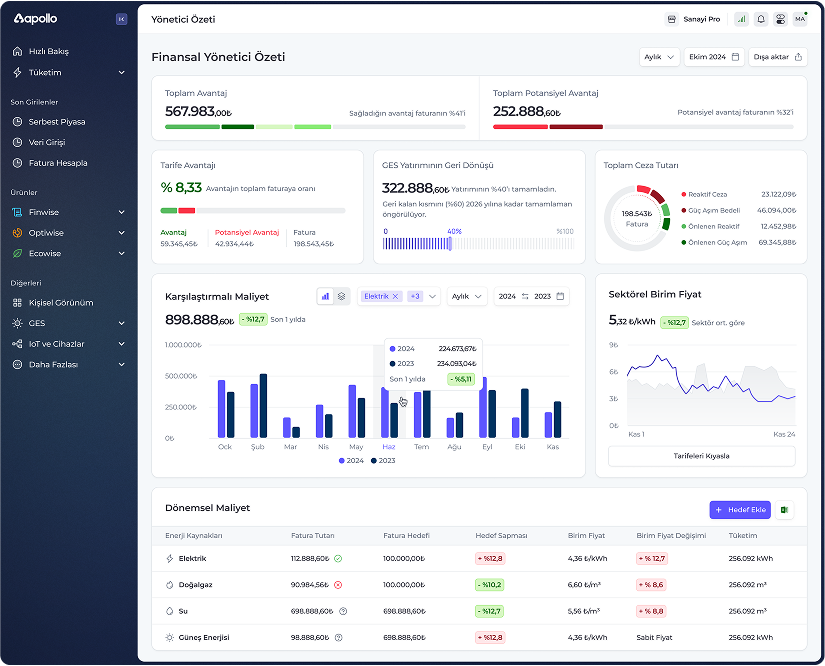Click the GES yatırım progress bar marker
This screenshot has width=825, height=666.
pyautogui.click(x=450, y=244)
